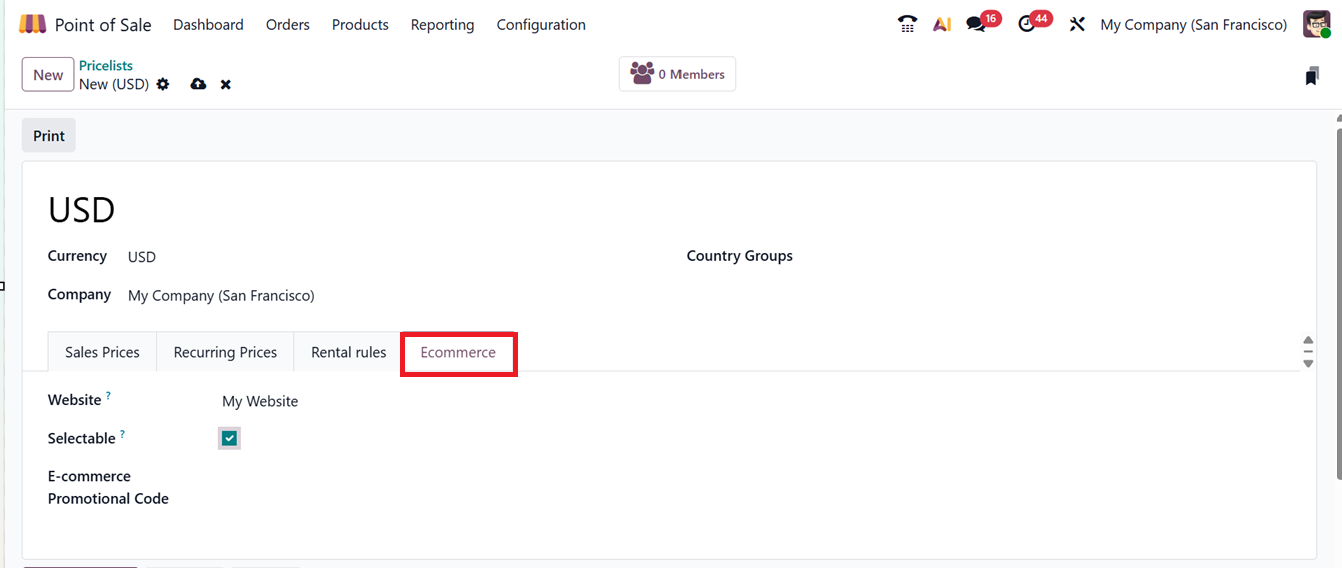Switch to the Rental rules tab
Image resolution: width=1342 pixels, height=568 pixels.
coord(348,352)
